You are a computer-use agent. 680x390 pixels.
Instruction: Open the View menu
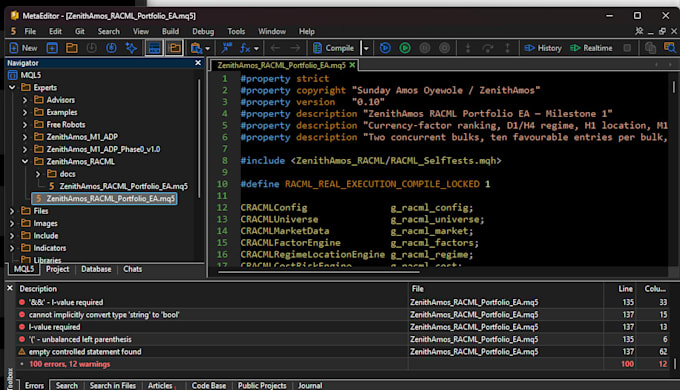coord(141,31)
